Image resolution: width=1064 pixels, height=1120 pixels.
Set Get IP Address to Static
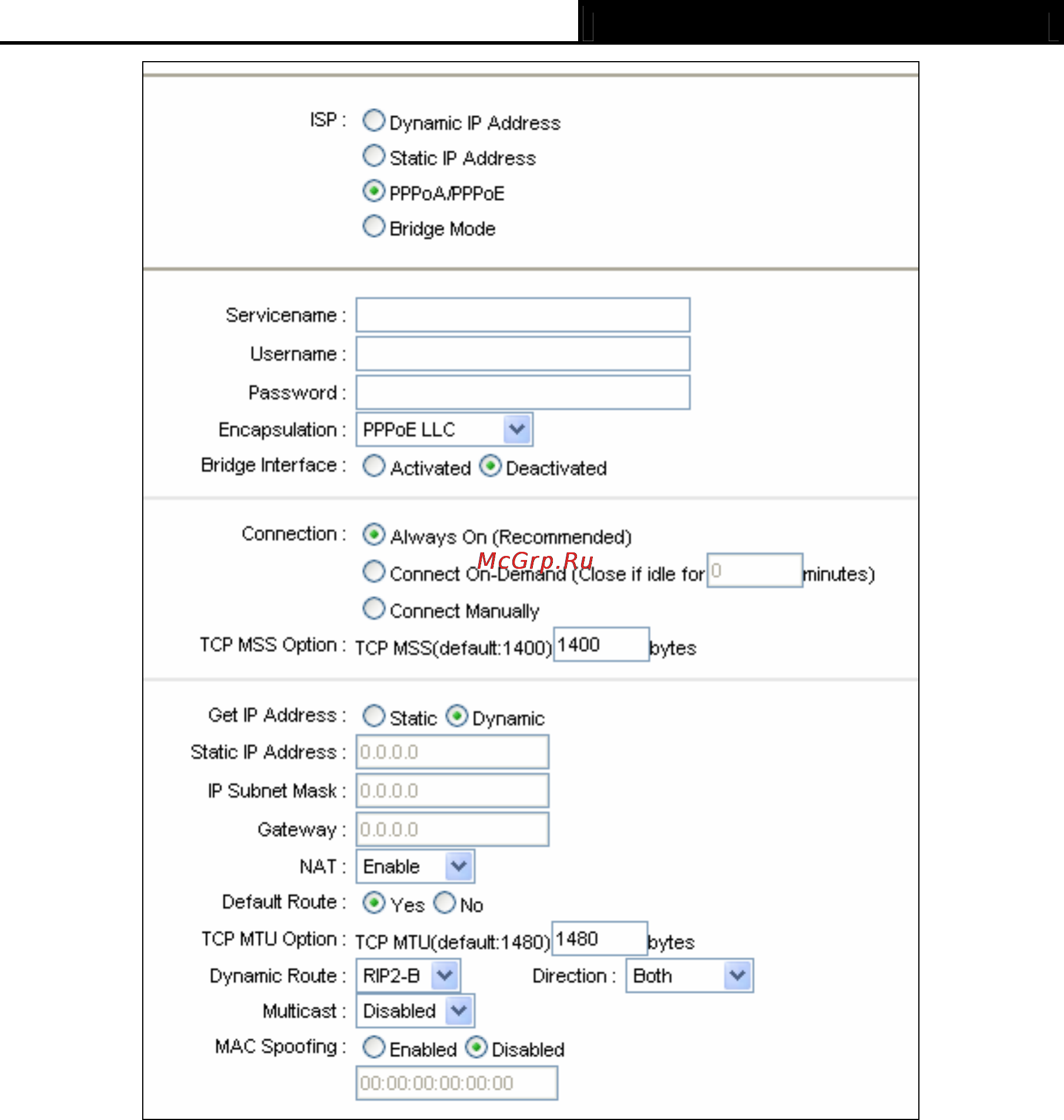(x=374, y=716)
